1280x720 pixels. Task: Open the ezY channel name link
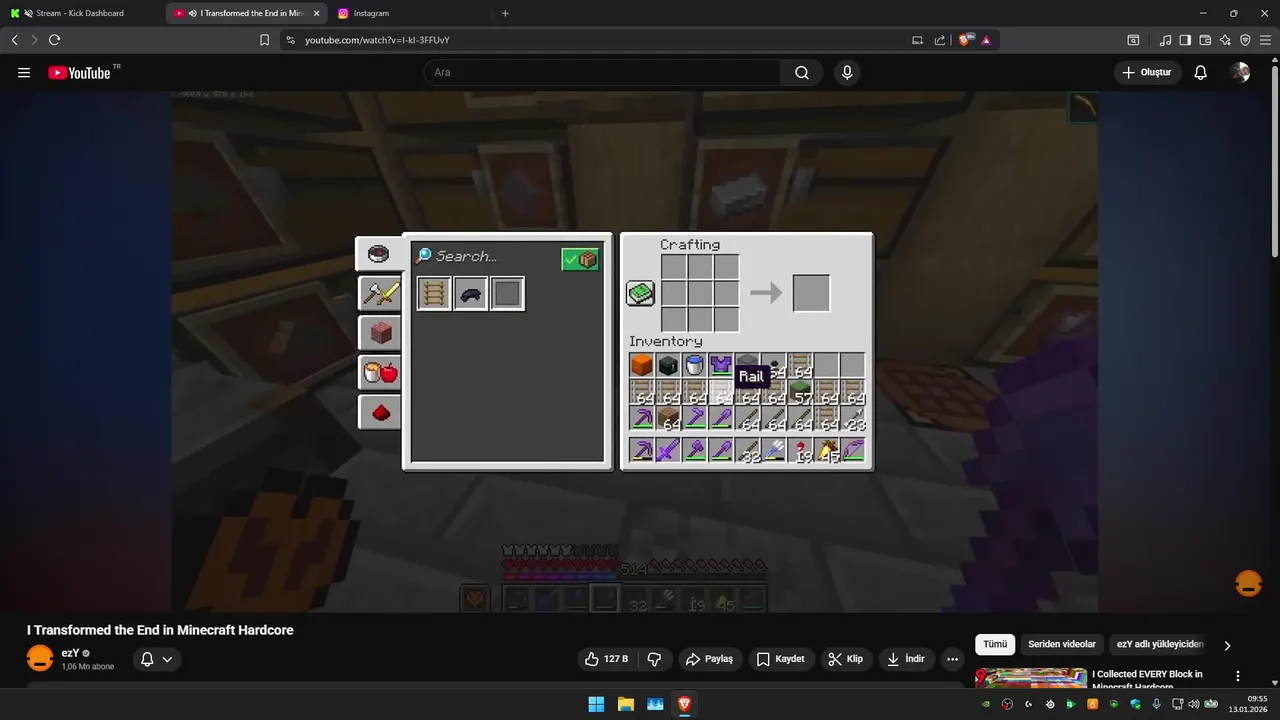point(70,653)
